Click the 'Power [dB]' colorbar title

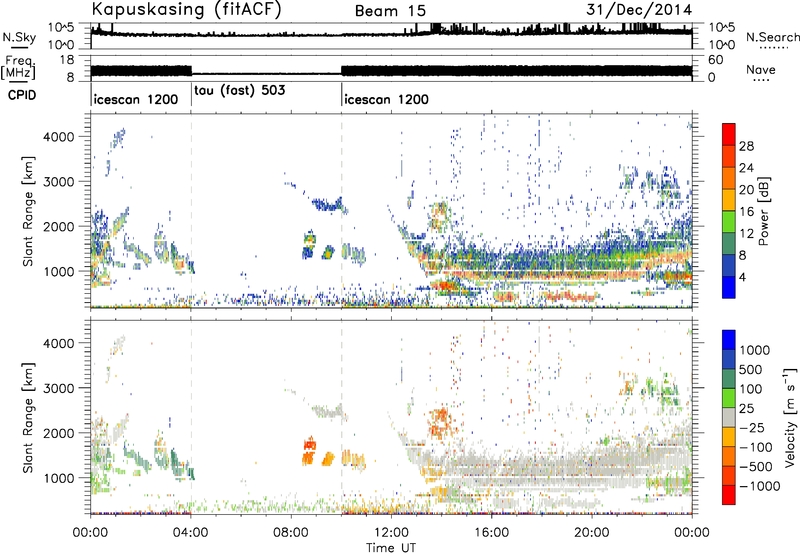[763, 211]
